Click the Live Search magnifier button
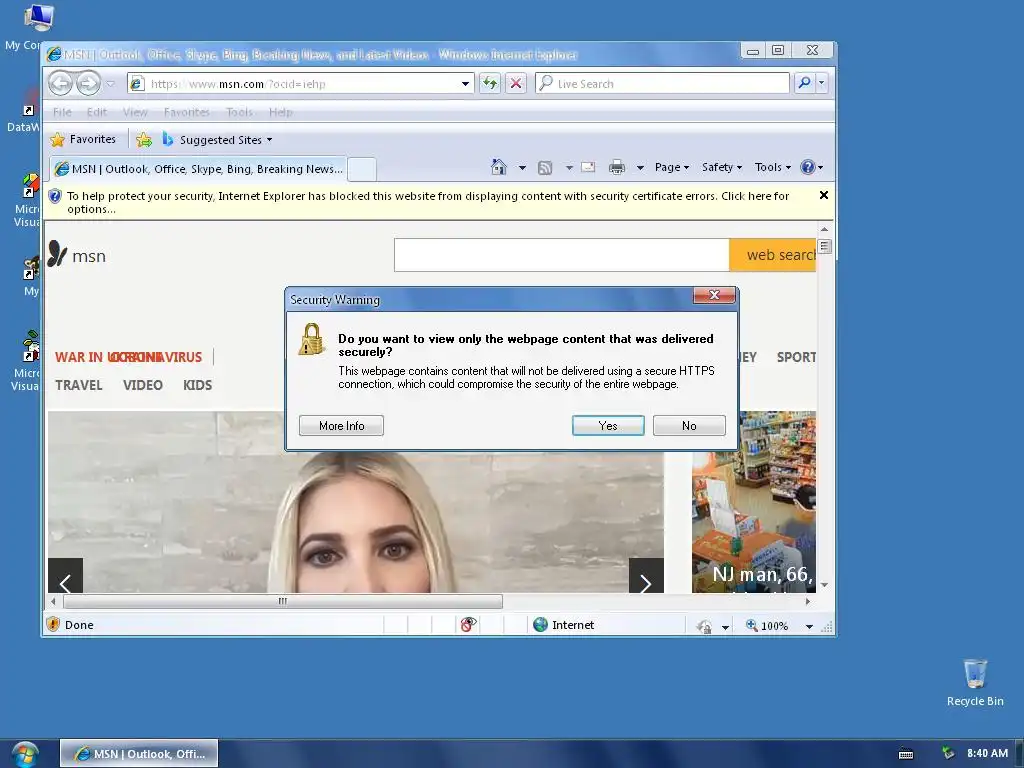The image size is (1024, 768). [805, 83]
